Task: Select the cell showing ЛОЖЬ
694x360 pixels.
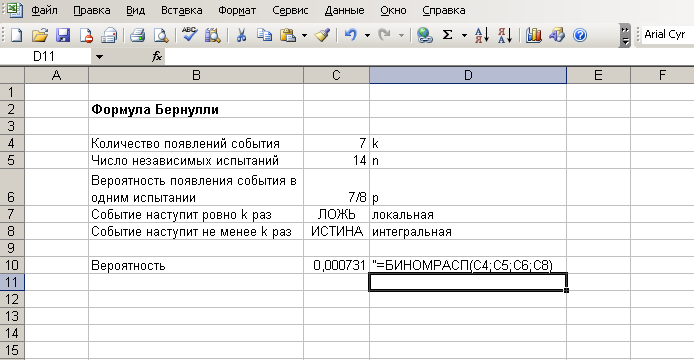Action: 336,214
